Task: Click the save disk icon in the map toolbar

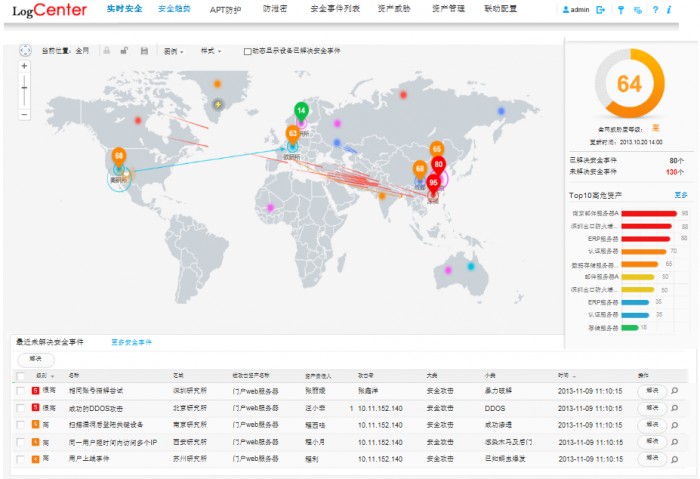Action: (144, 51)
